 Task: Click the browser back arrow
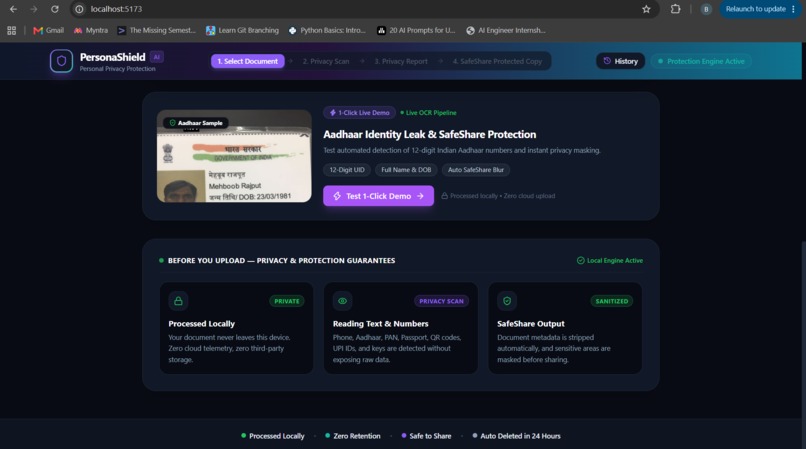[x=13, y=9]
